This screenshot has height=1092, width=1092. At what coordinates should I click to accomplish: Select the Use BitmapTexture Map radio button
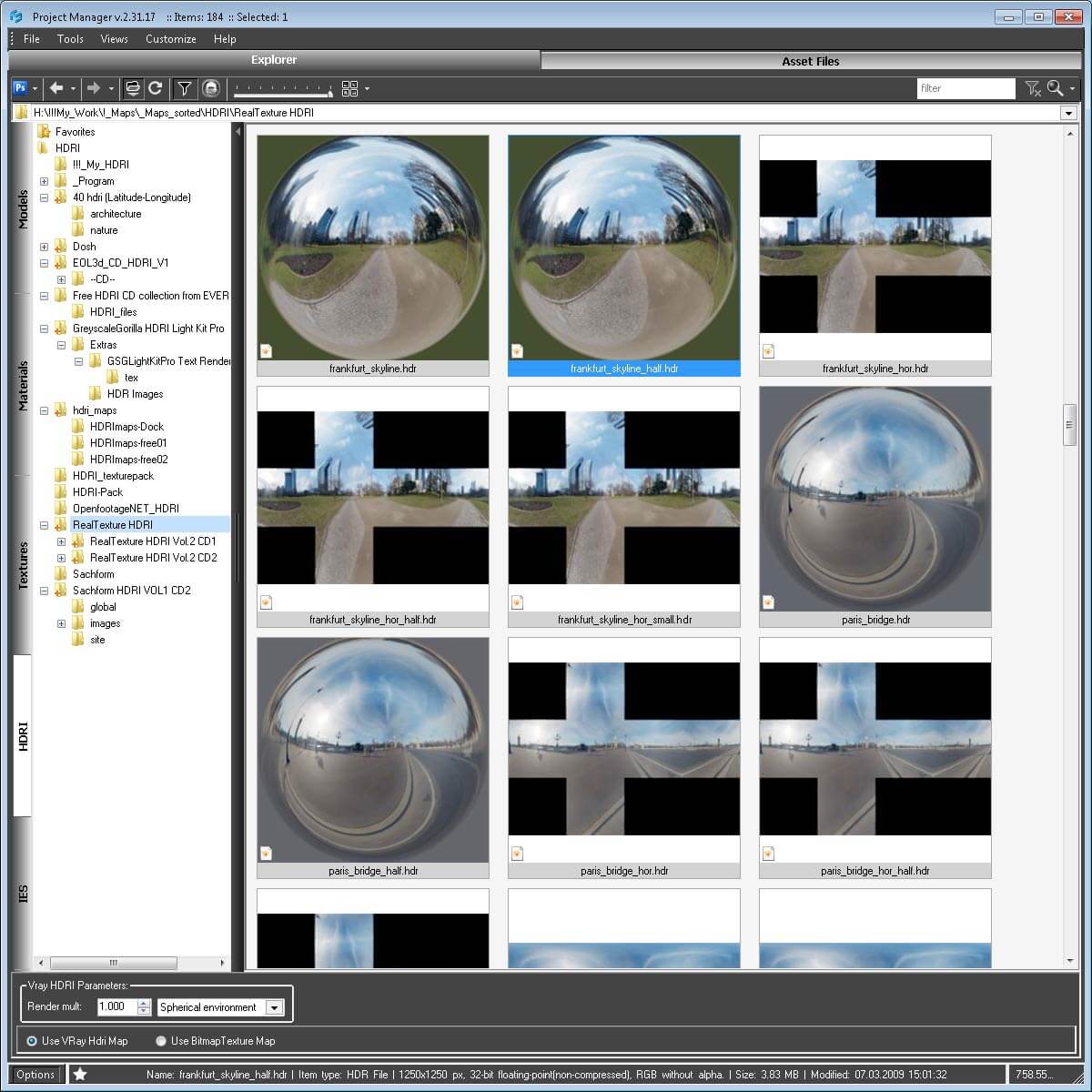click(160, 1040)
